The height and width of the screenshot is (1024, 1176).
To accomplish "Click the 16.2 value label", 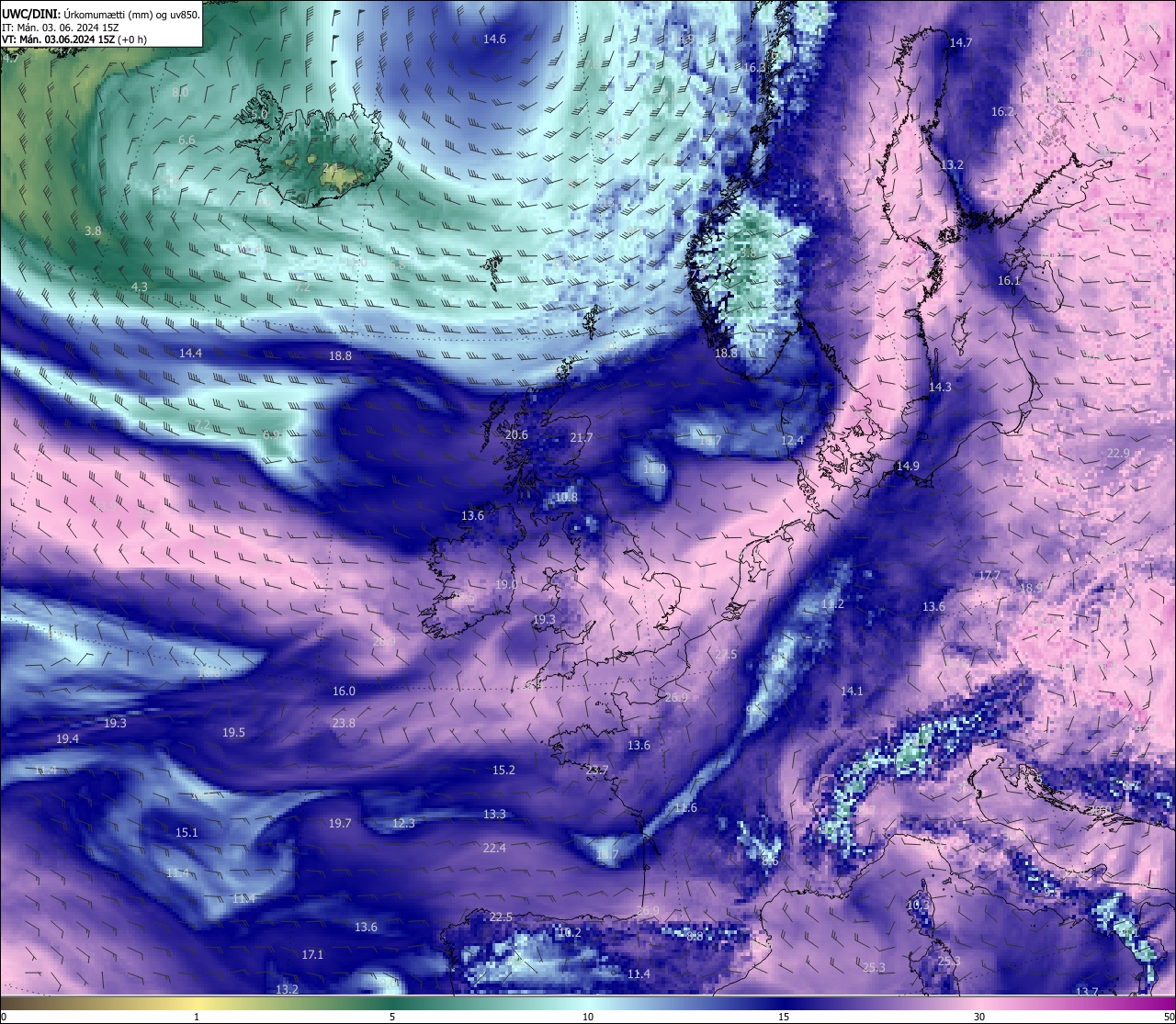I will pyautogui.click(x=1002, y=111).
